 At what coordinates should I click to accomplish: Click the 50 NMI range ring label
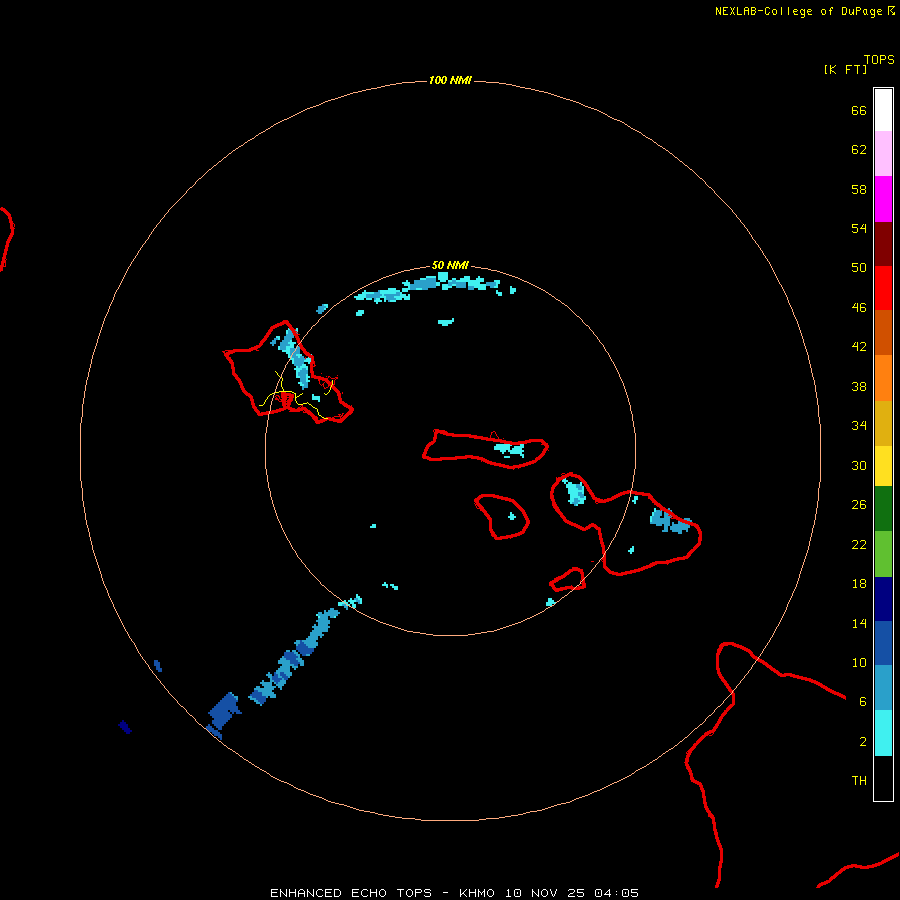450,265
